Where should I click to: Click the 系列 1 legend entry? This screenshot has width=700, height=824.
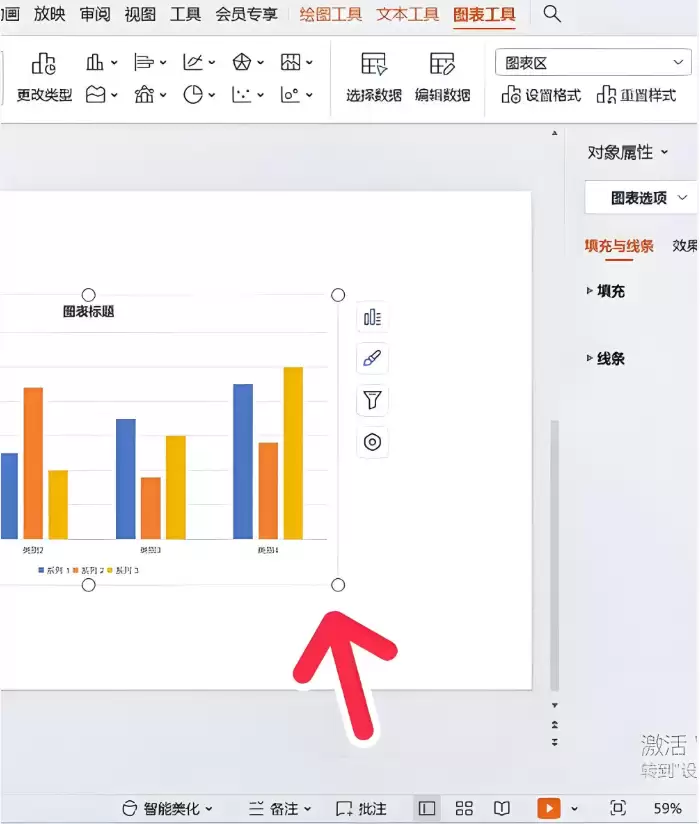pos(54,570)
